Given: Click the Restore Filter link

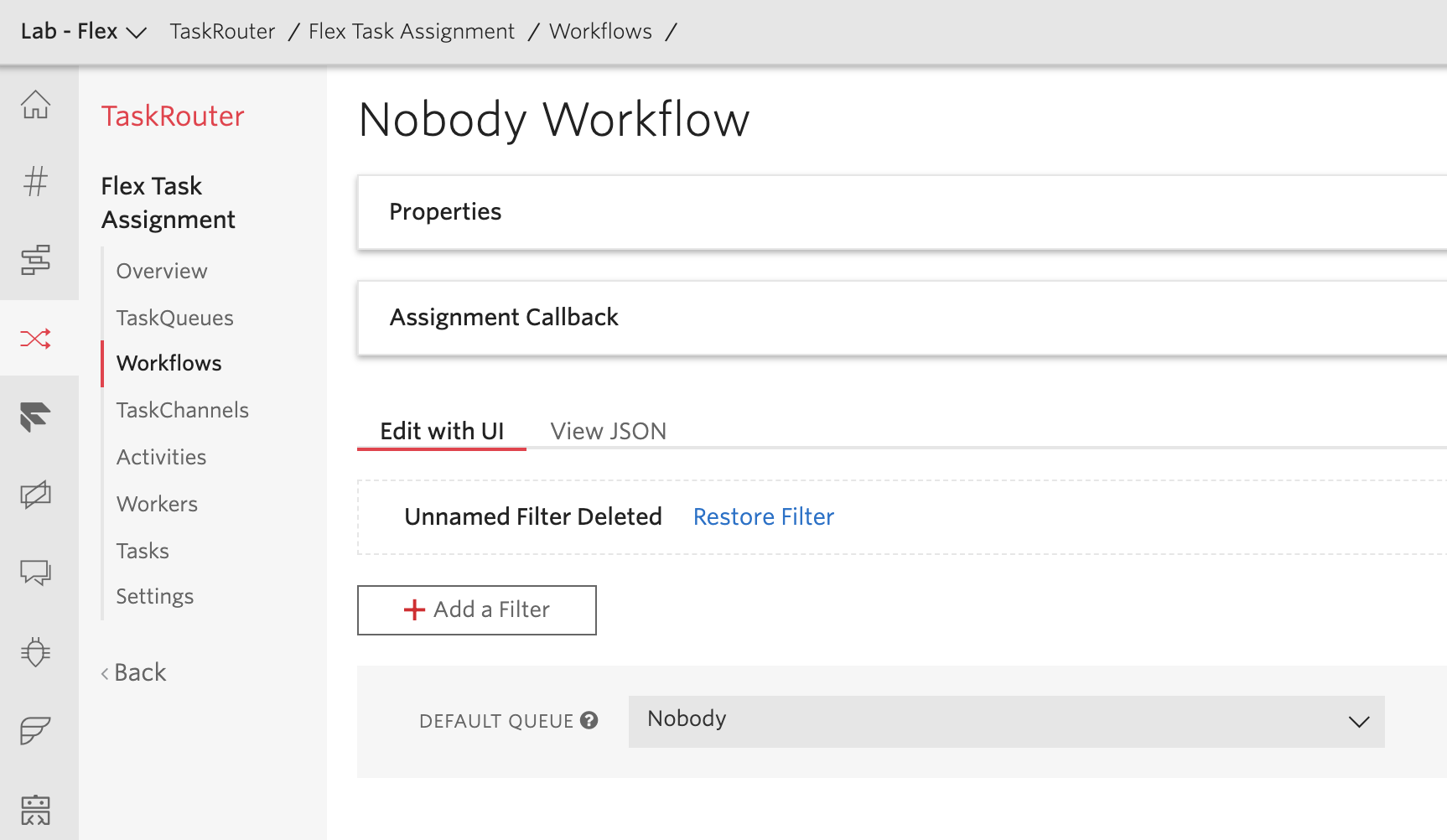Looking at the screenshot, I should coord(764,516).
